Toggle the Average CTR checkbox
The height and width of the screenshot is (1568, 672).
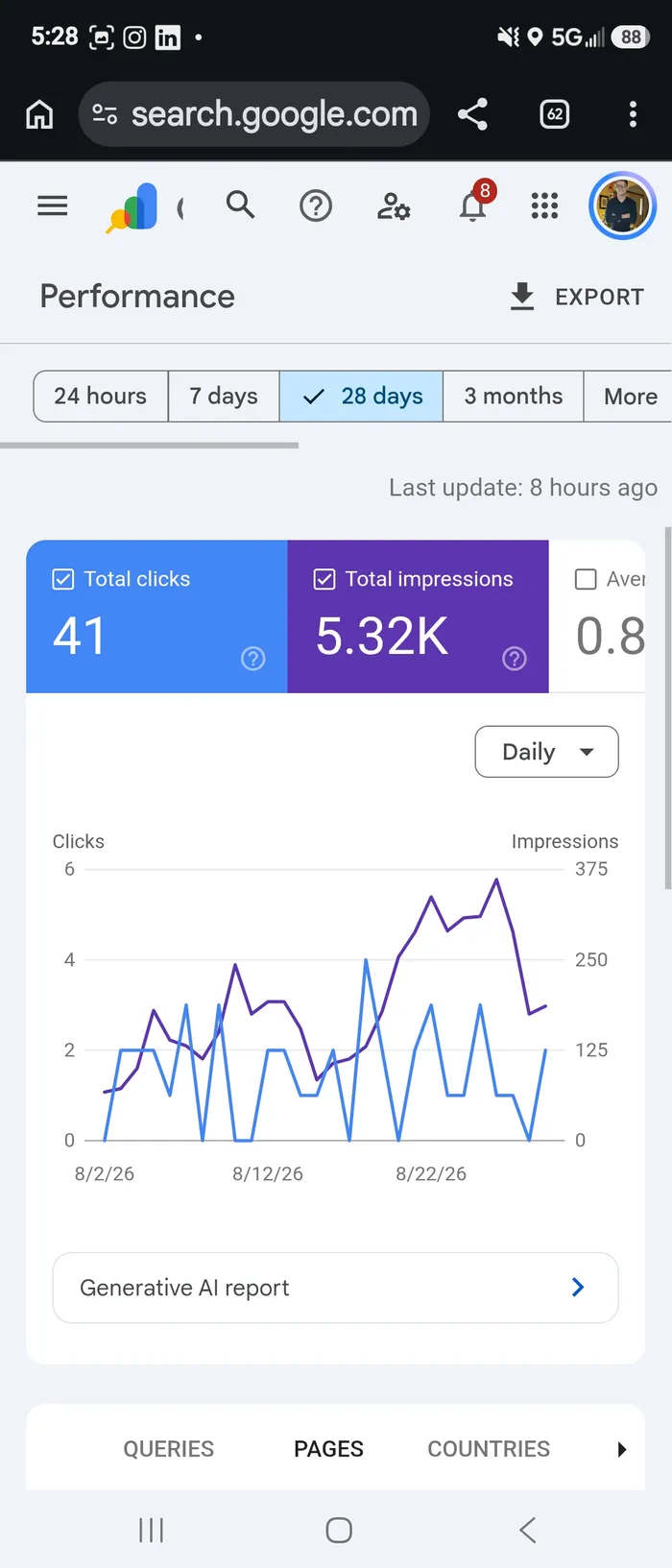586,579
